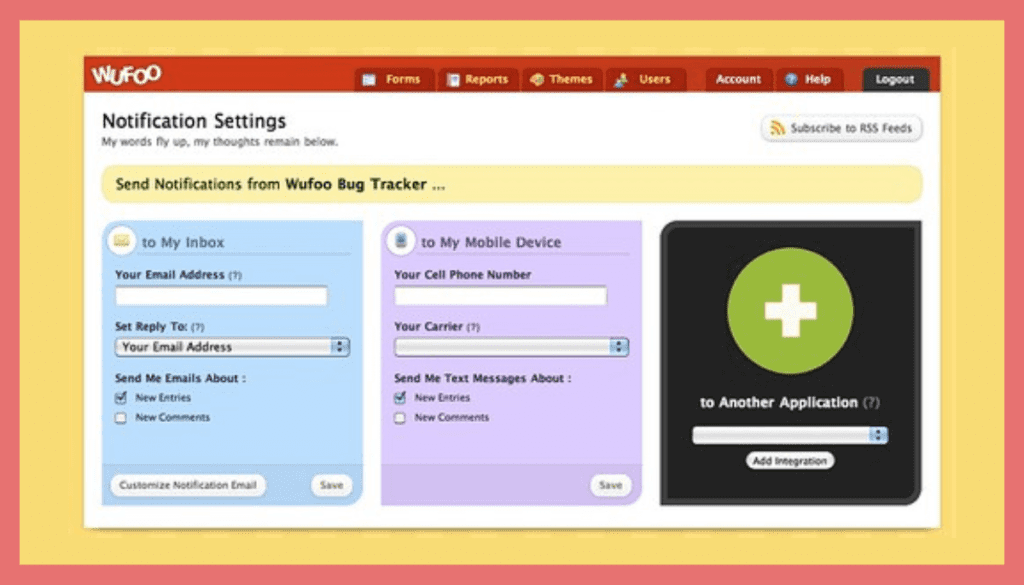
Task: Save the My Inbox settings
Action: tap(331, 485)
